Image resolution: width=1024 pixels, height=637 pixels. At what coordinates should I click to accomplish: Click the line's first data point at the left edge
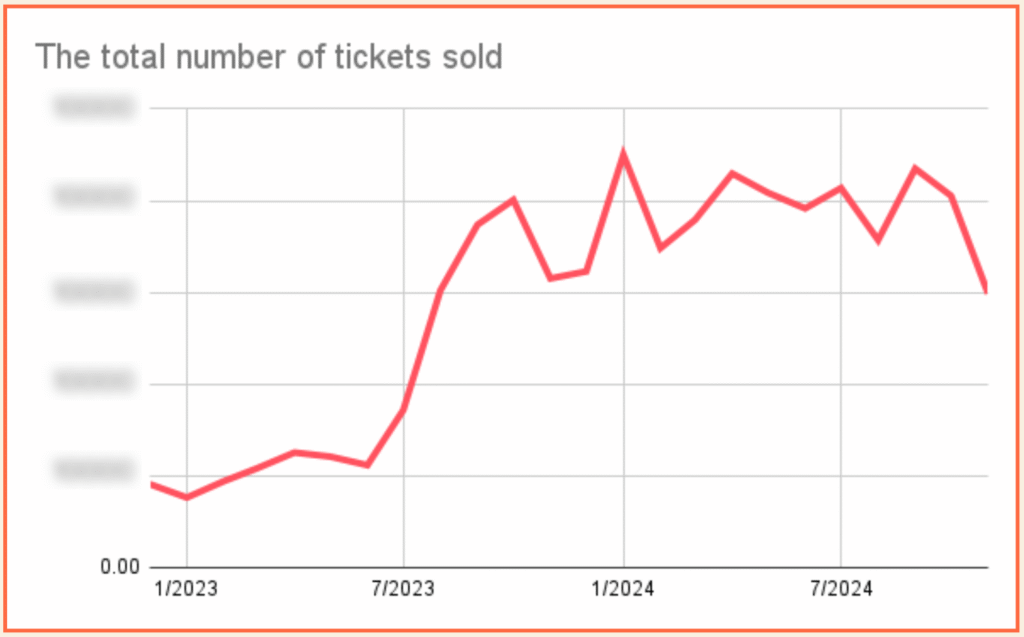click(152, 484)
